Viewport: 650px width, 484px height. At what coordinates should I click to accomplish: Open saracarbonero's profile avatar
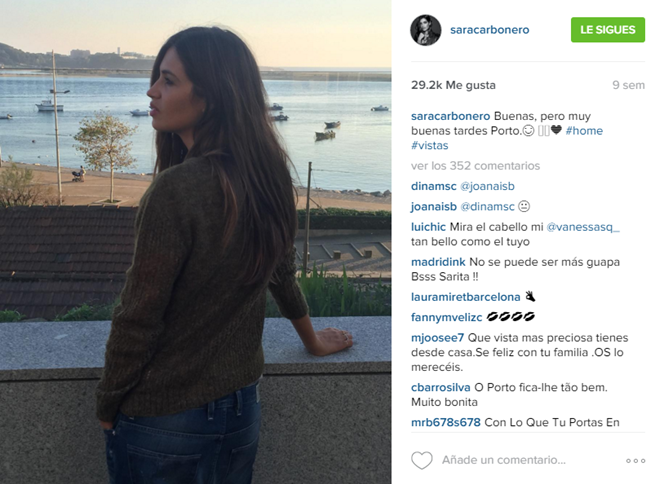(x=426, y=30)
